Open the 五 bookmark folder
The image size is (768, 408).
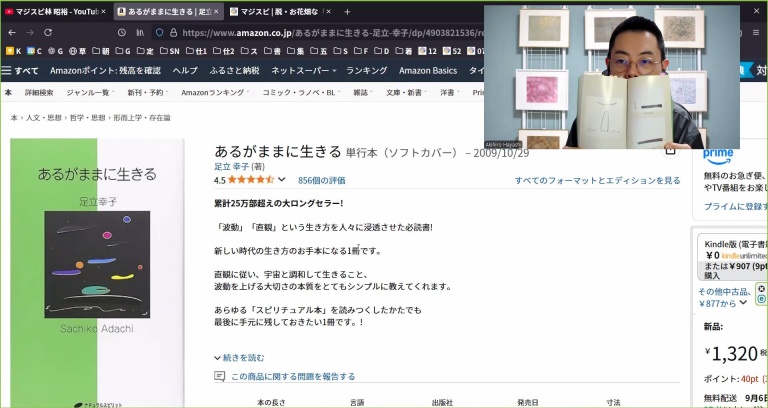(319, 51)
